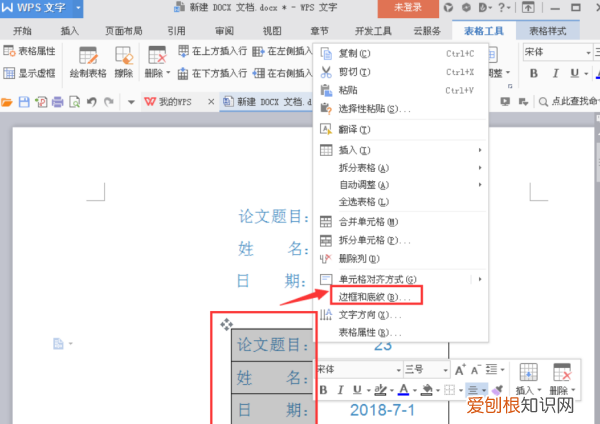Viewport: 600px width, 424px height.
Task: Open mini toolbar 删除 table dropdown
Action: coord(562,379)
